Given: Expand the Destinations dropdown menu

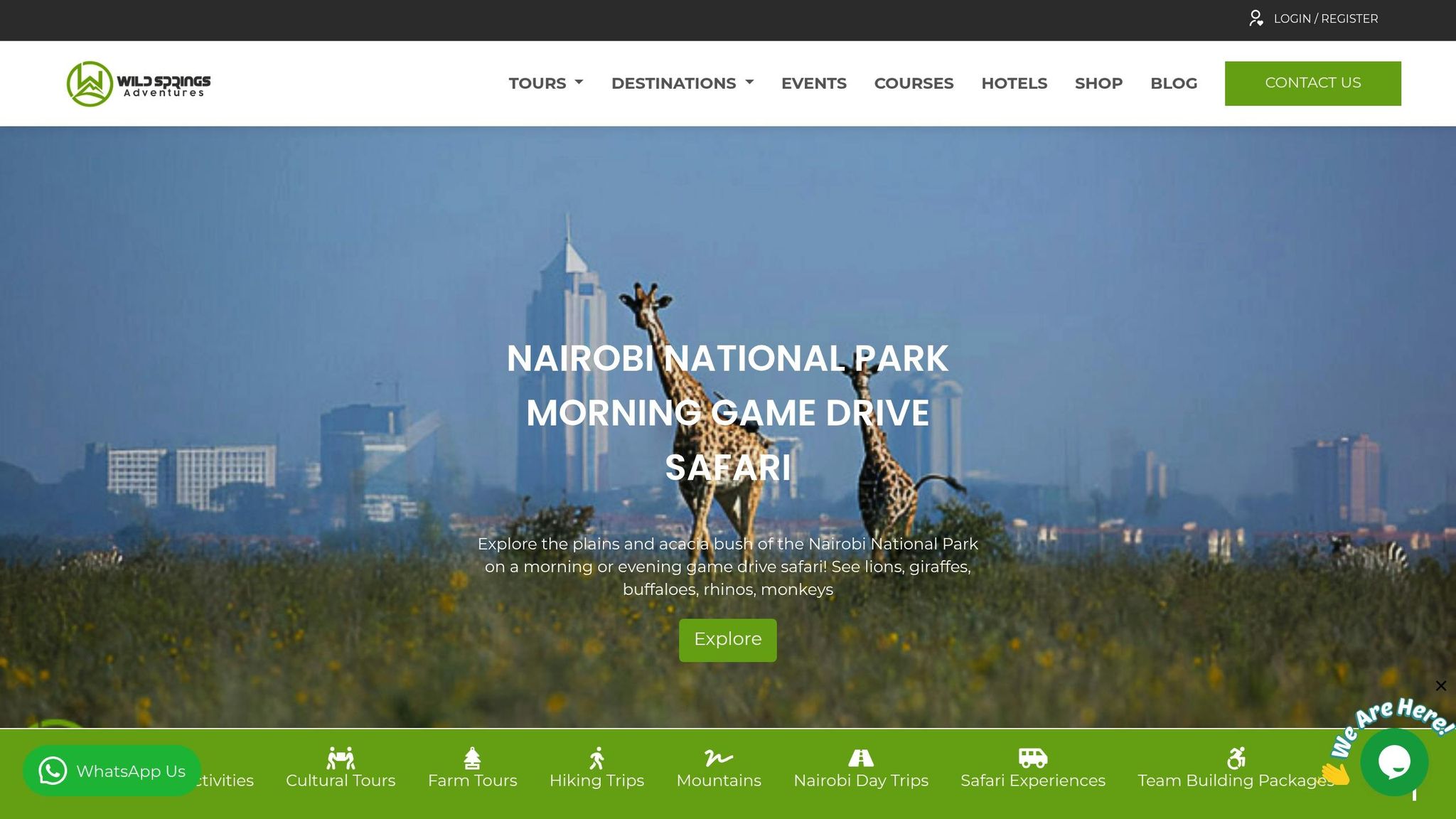Looking at the screenshot, I should click(x=682, y=83).
